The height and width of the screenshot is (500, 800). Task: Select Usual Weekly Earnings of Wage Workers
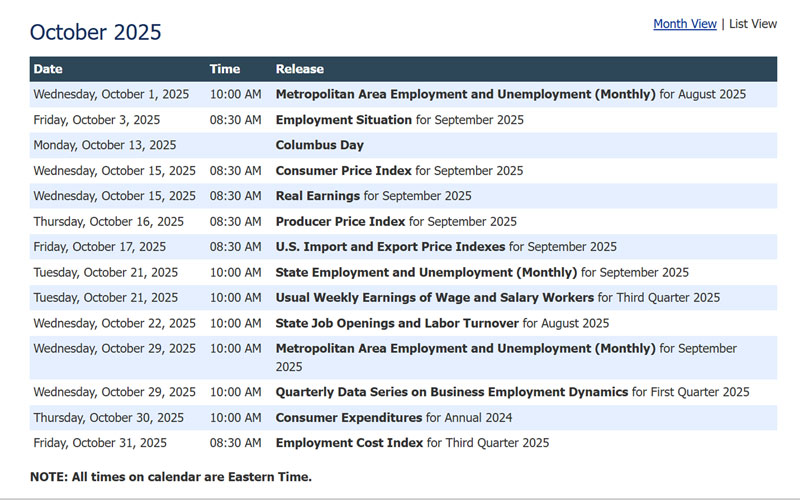[x=434, y=298]
